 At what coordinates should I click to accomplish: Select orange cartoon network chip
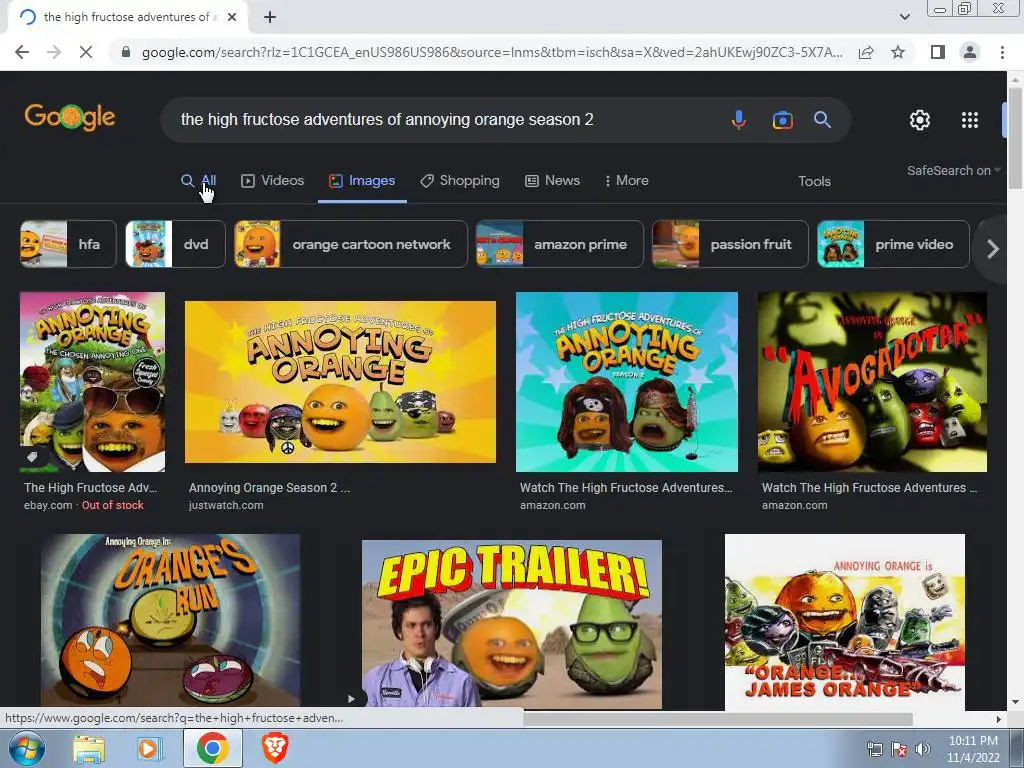[x=351, y=244]
